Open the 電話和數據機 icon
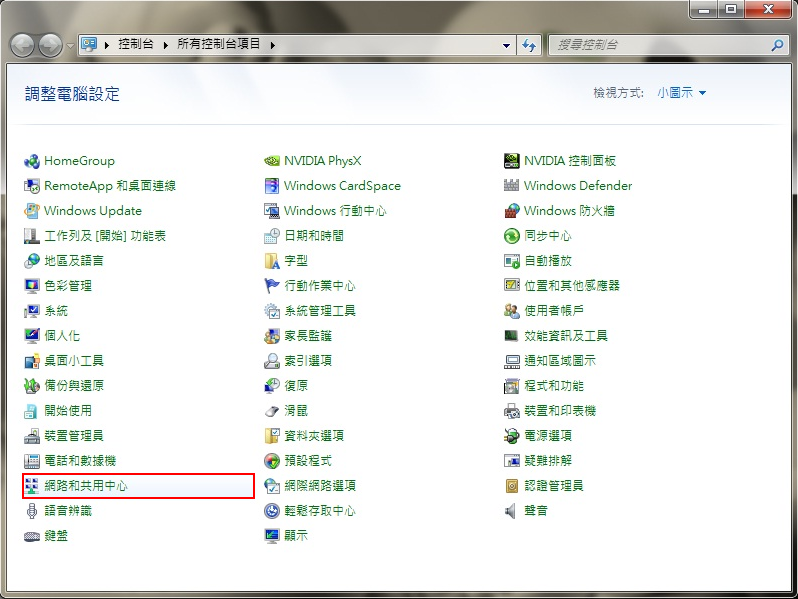798x599 pixels. pyautogui.click(x=32, y=461)
